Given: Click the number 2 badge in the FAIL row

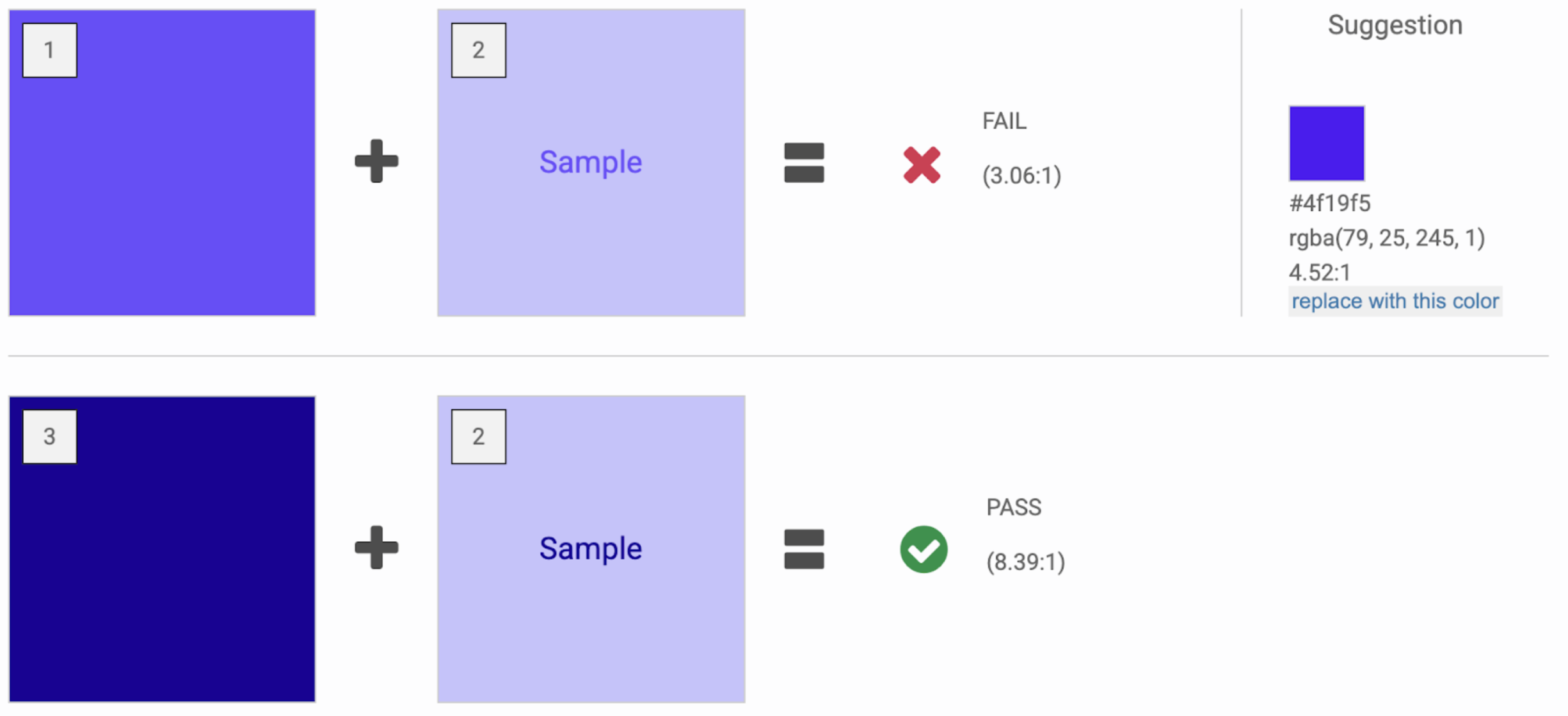Looking at the screenshot, I should pos(478,51).
